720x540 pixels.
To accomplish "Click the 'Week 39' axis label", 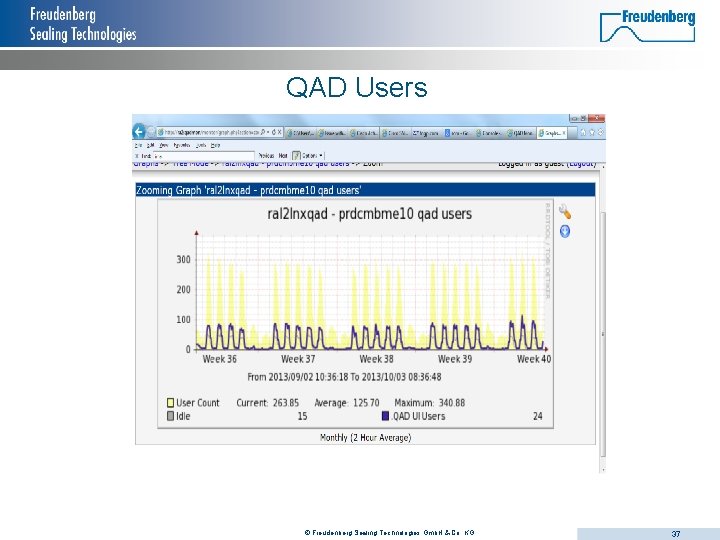I will (455, 359).
